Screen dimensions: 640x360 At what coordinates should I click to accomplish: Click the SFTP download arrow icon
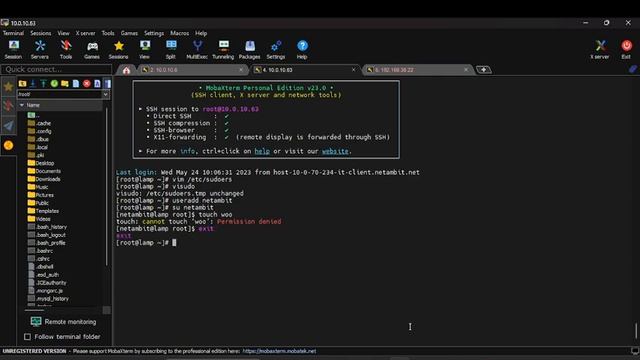pyautogui.click(x=33, y=84)
